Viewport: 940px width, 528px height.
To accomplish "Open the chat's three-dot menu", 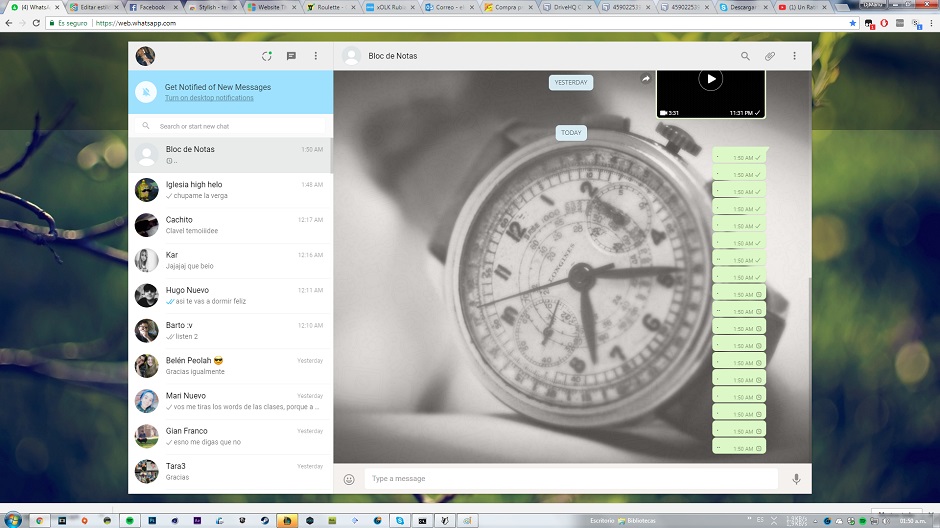I will 795,56.
